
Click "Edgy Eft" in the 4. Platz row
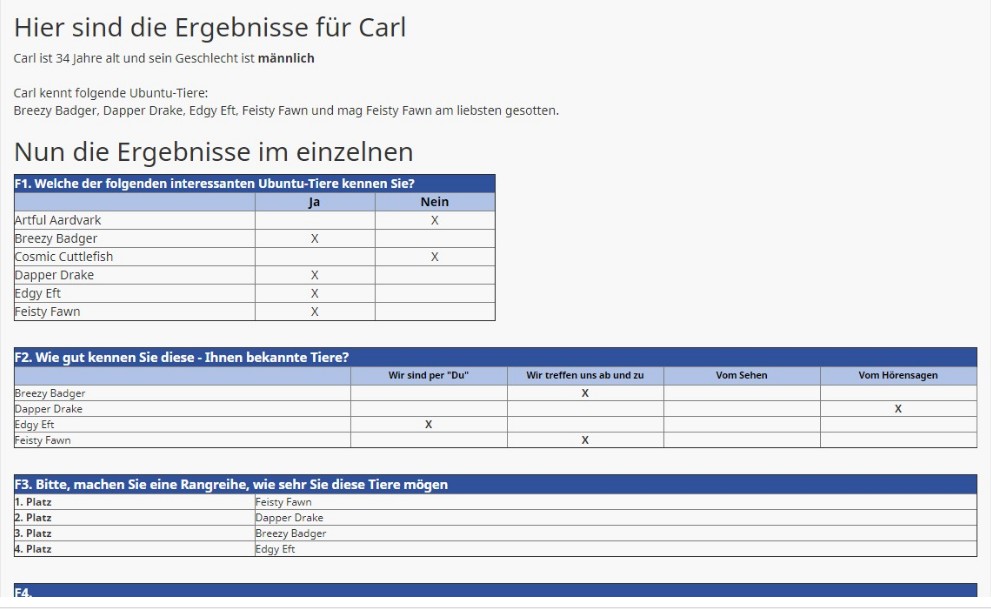[x=276, y=550]
